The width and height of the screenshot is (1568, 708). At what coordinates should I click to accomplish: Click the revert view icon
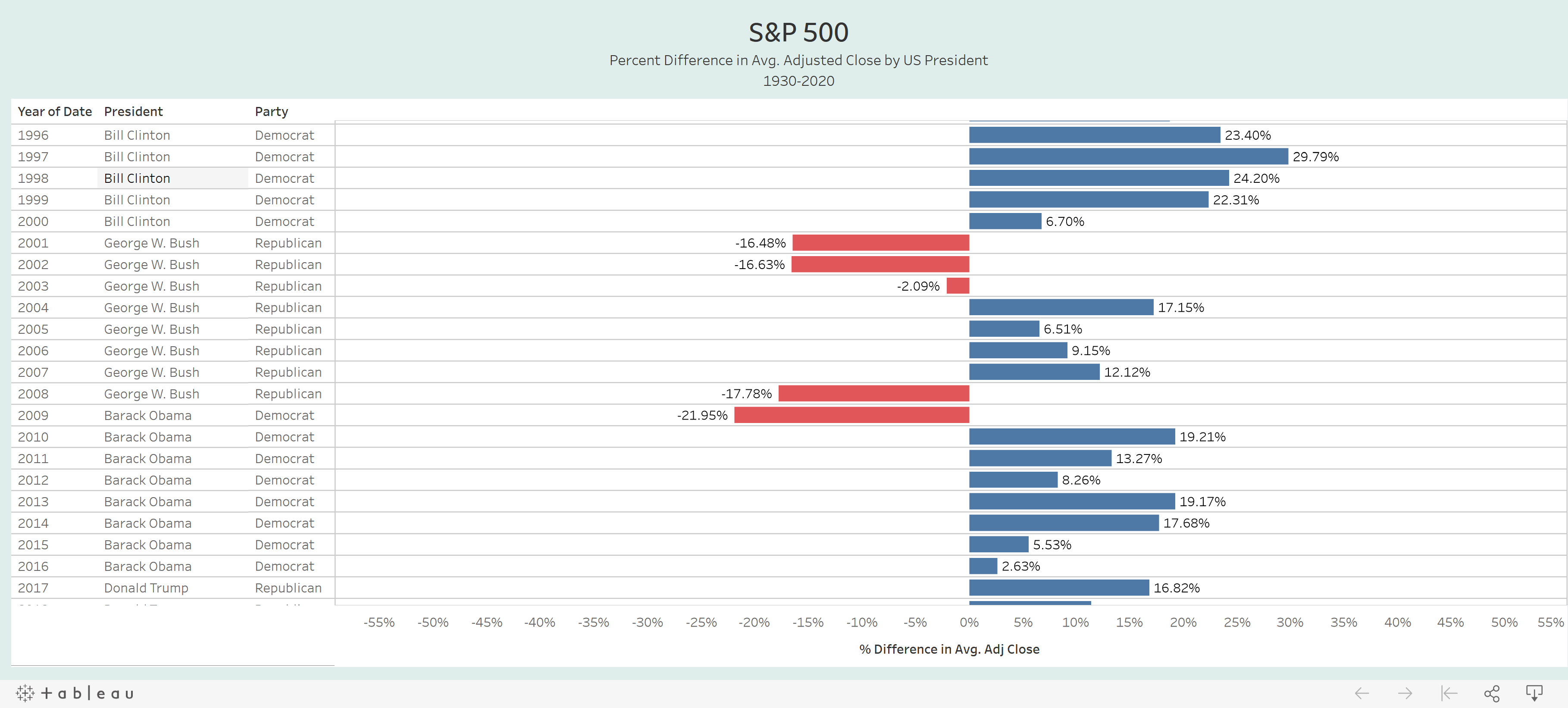point(1449,693)
